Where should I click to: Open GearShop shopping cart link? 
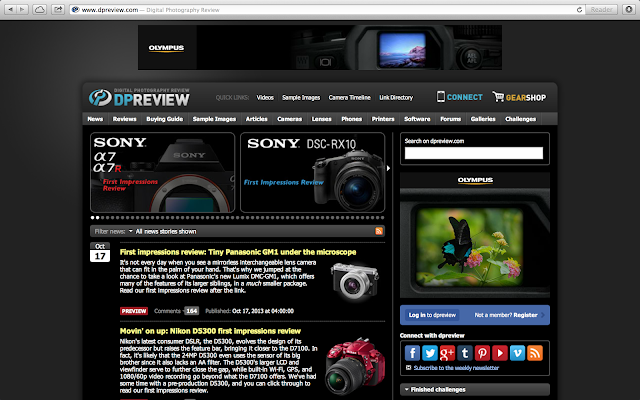pos(519,97)
